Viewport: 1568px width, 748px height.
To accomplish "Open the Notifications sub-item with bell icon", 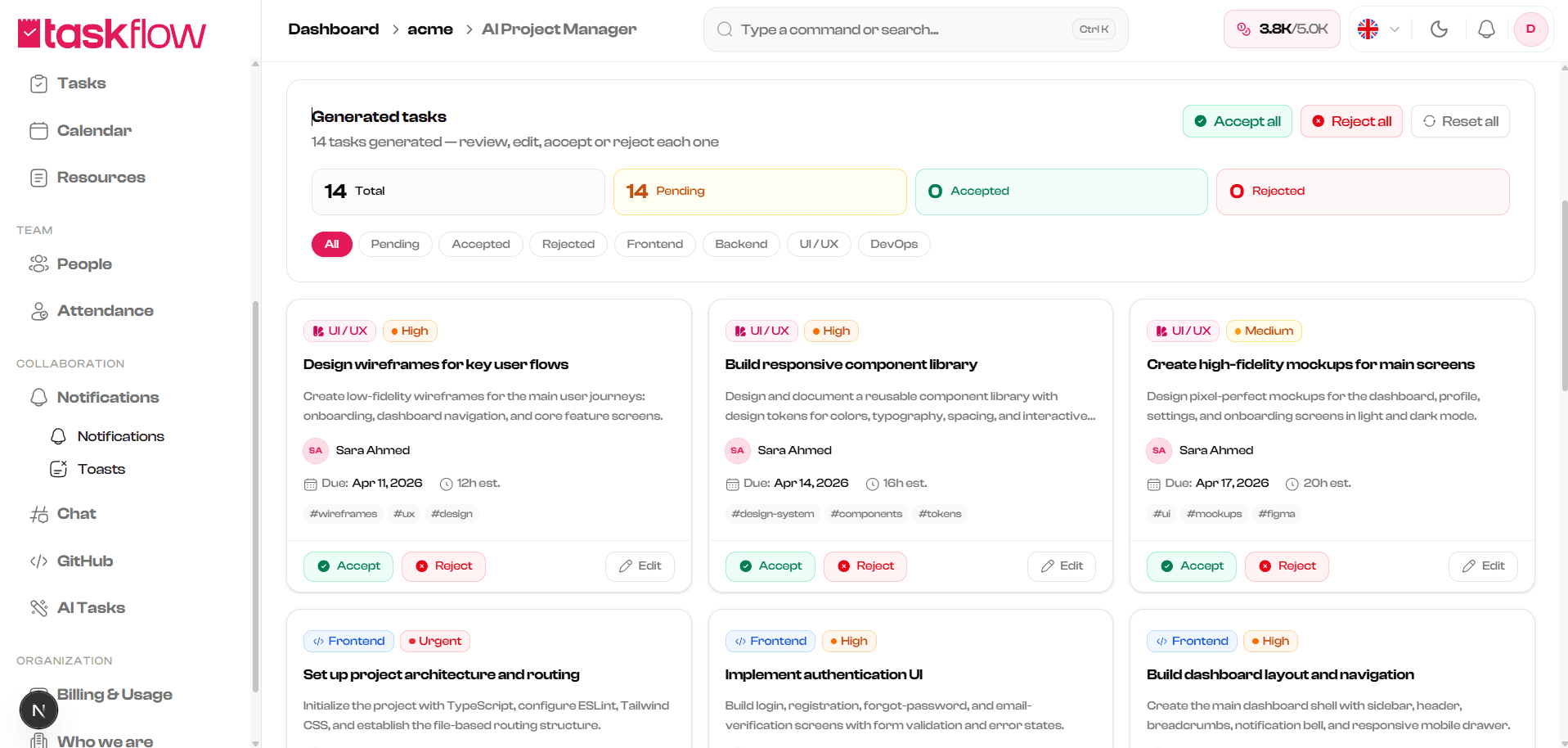I will 107,436.
